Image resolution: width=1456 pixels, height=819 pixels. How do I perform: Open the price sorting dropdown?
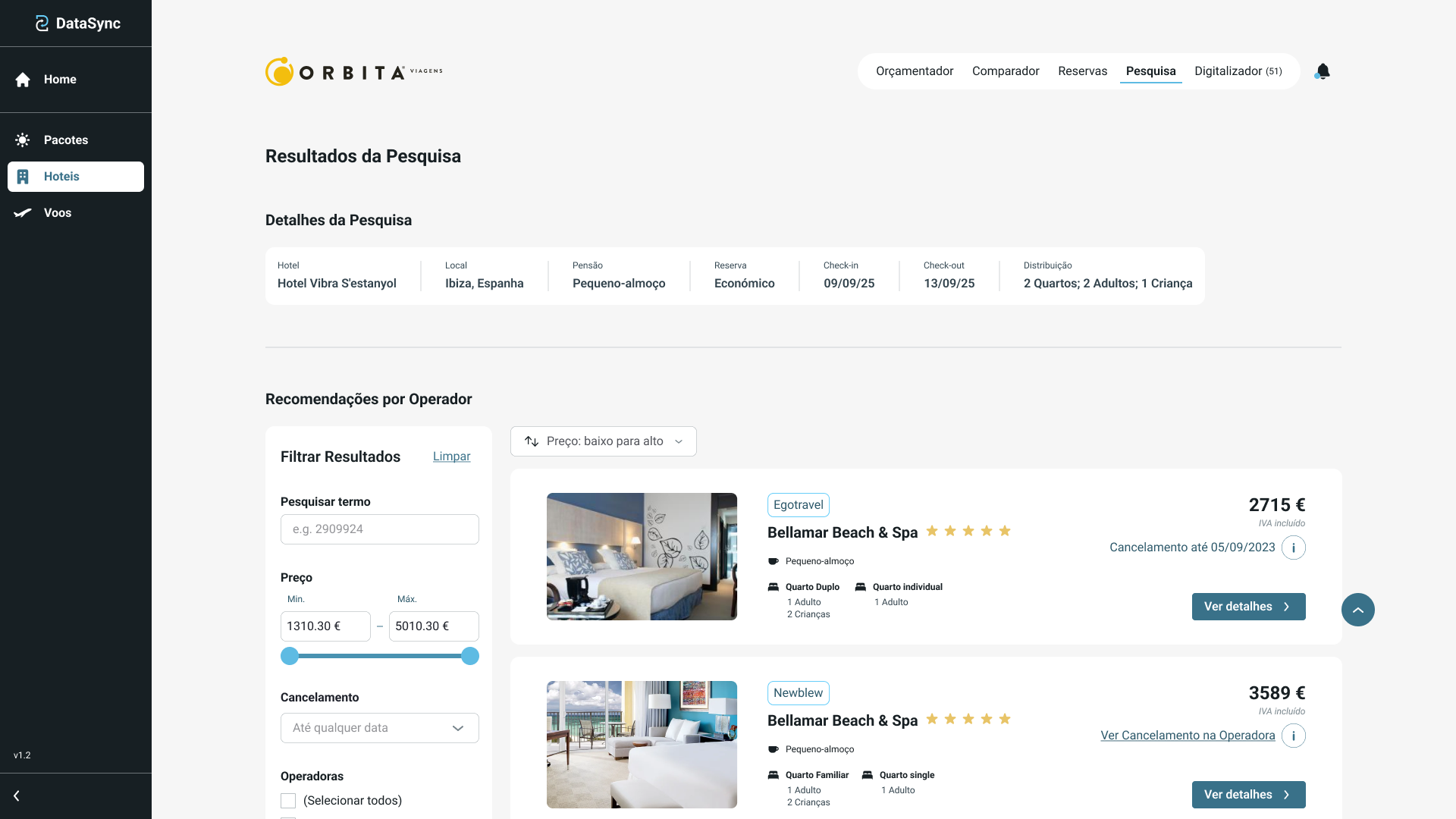pos(603,441)
